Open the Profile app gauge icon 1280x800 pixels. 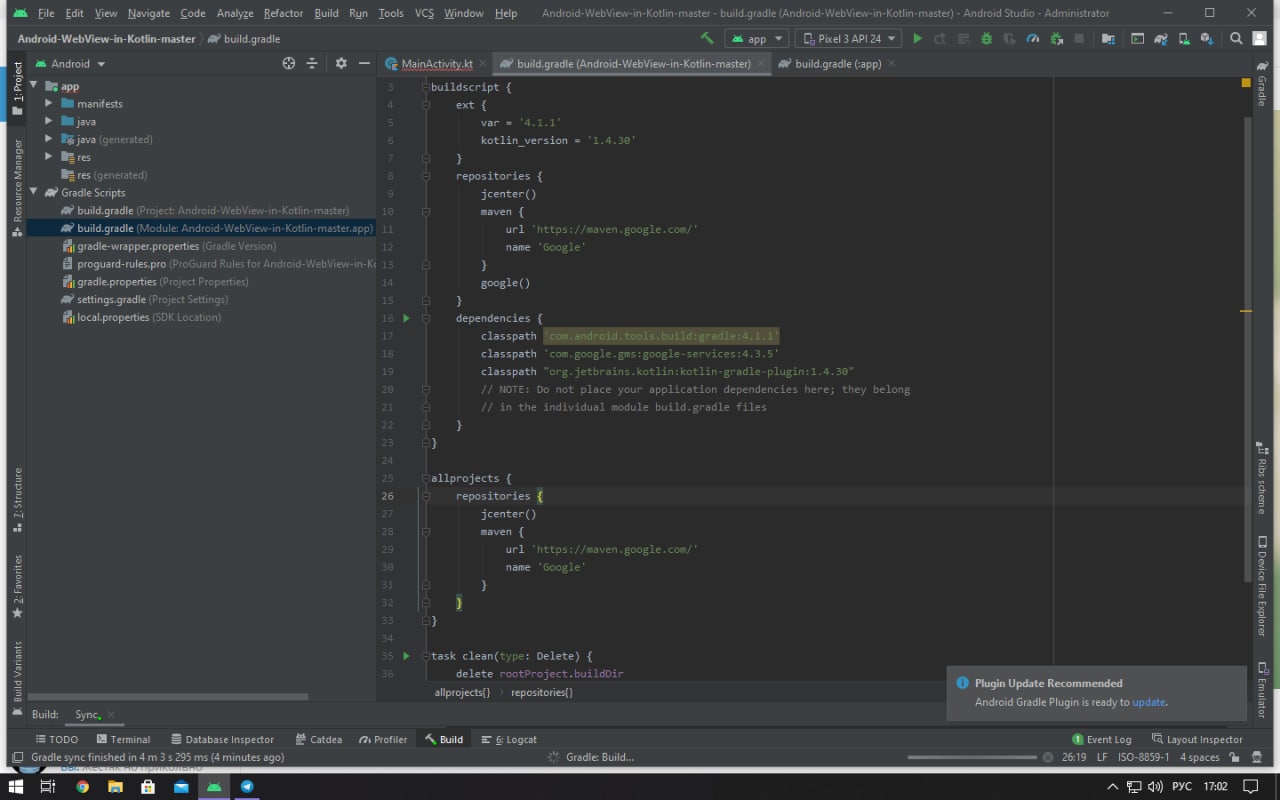(x=1032, y=39)
